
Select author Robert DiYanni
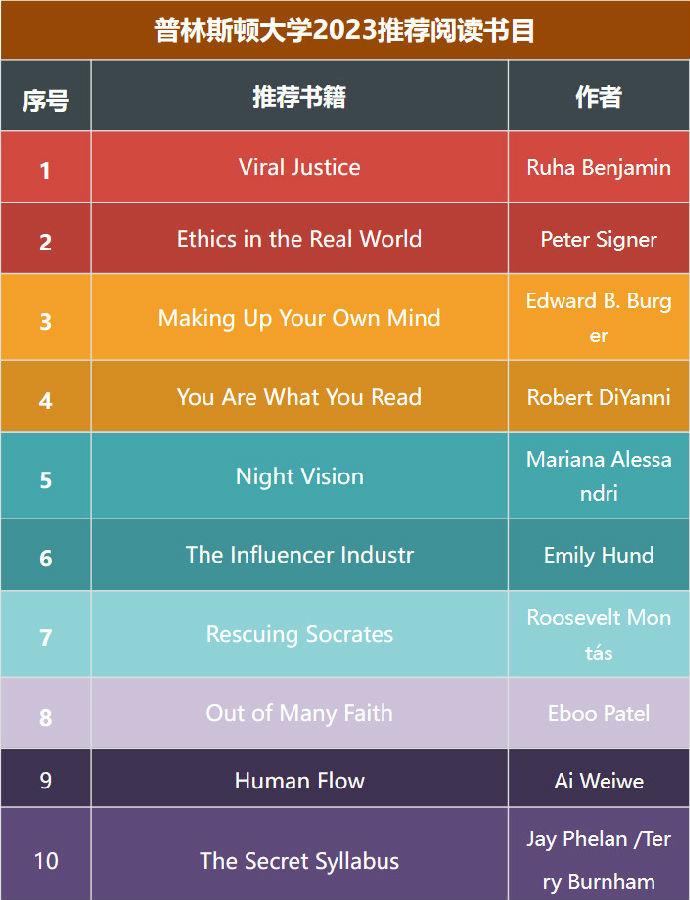pyautogui.click(x=598, y=397)
